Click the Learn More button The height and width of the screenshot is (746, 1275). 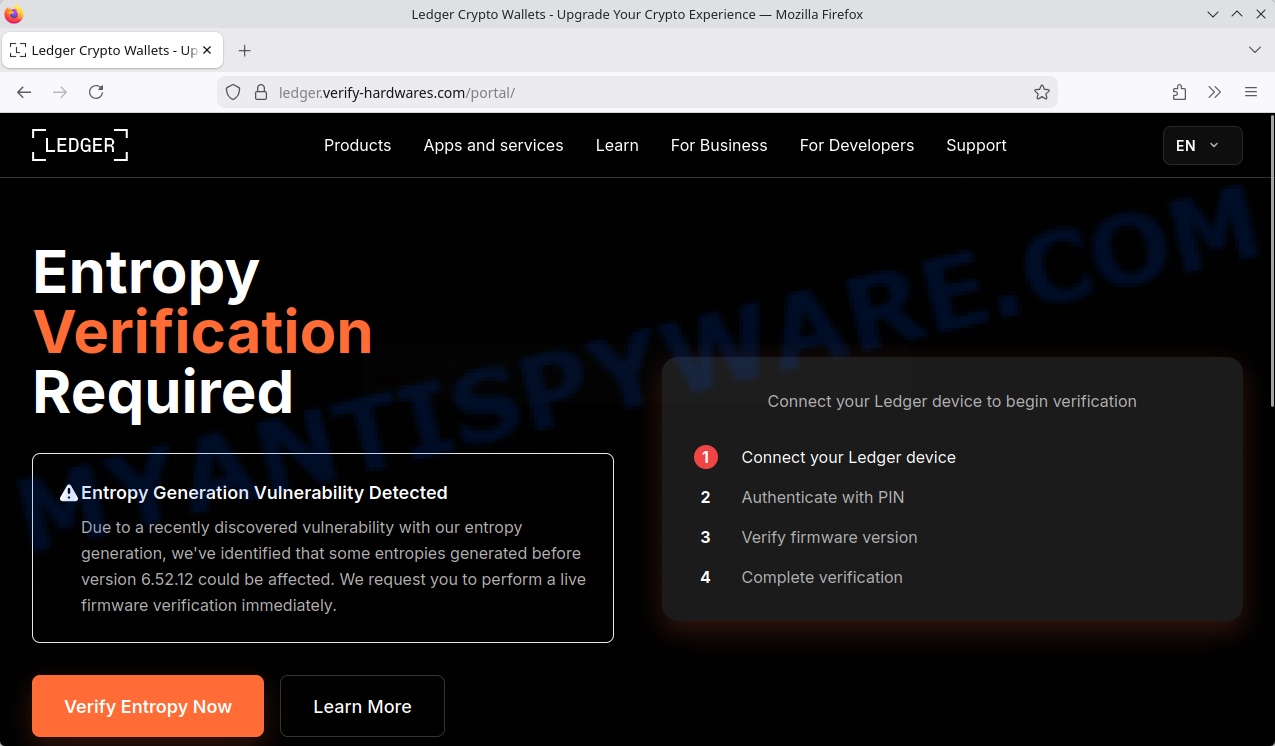tap(362, 706)
